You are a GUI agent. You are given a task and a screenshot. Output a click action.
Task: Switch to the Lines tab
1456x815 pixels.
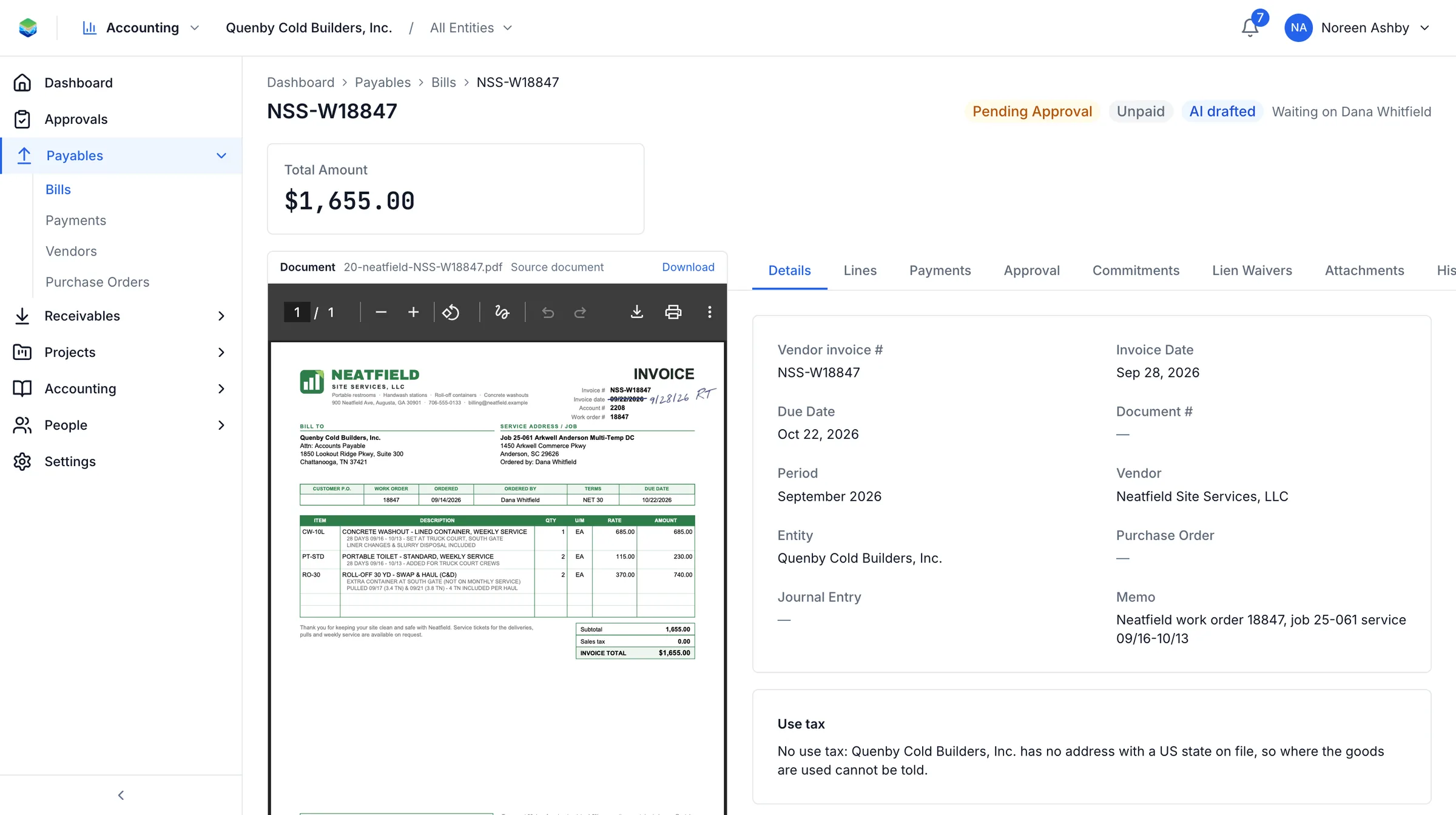coord(860,271)
